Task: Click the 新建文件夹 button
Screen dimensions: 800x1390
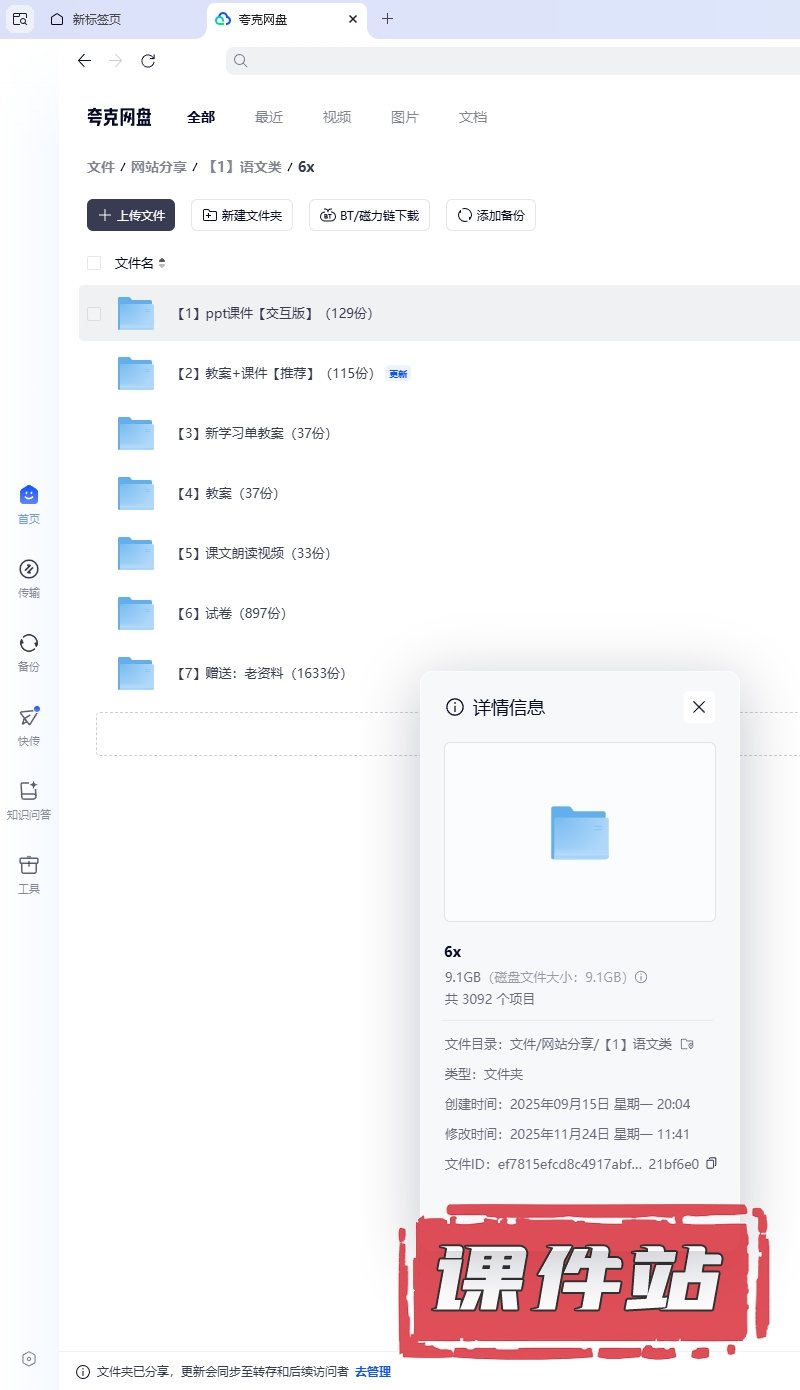Action: coord(242,215)
